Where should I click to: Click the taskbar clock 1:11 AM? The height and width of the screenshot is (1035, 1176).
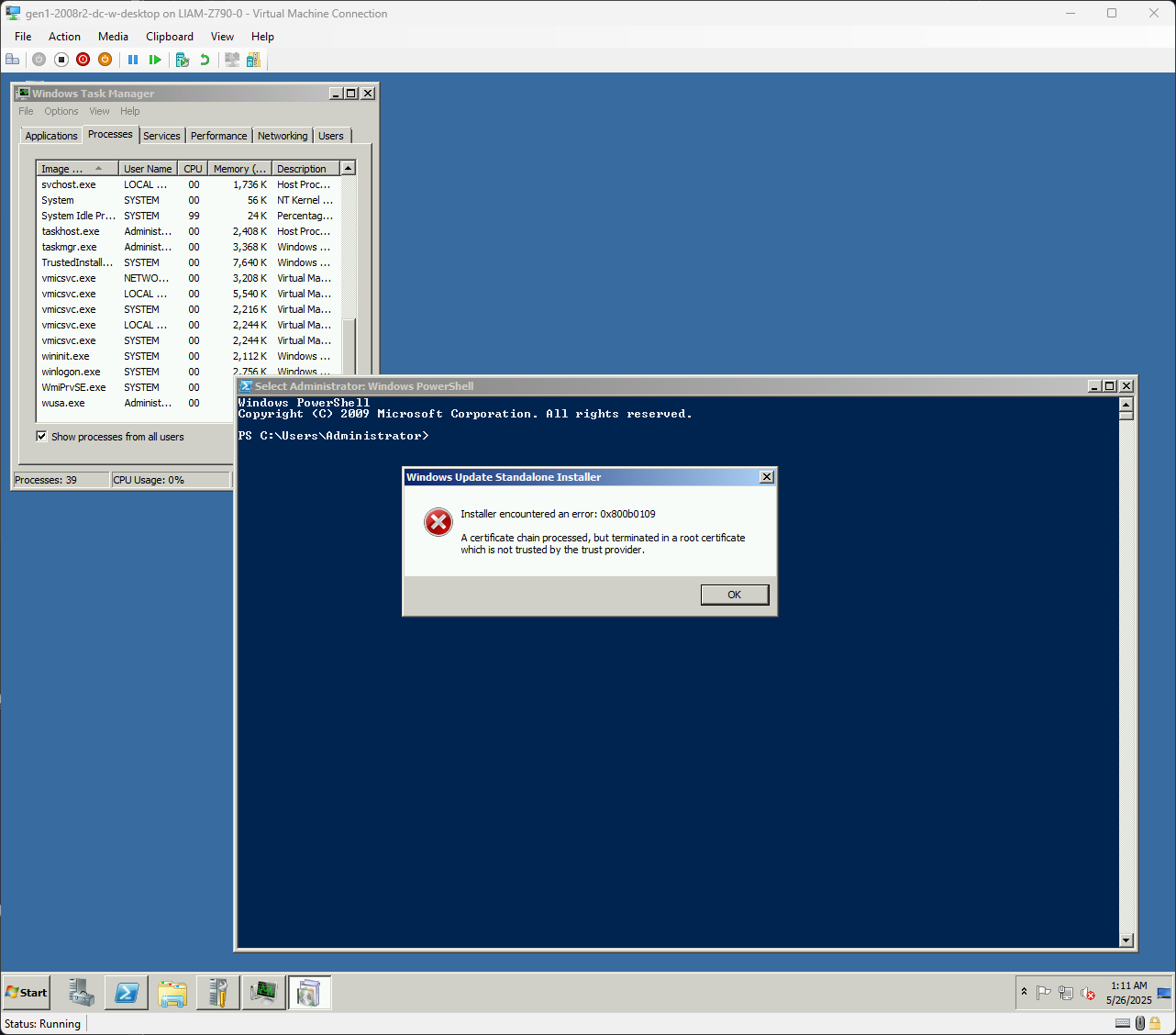1128,985
